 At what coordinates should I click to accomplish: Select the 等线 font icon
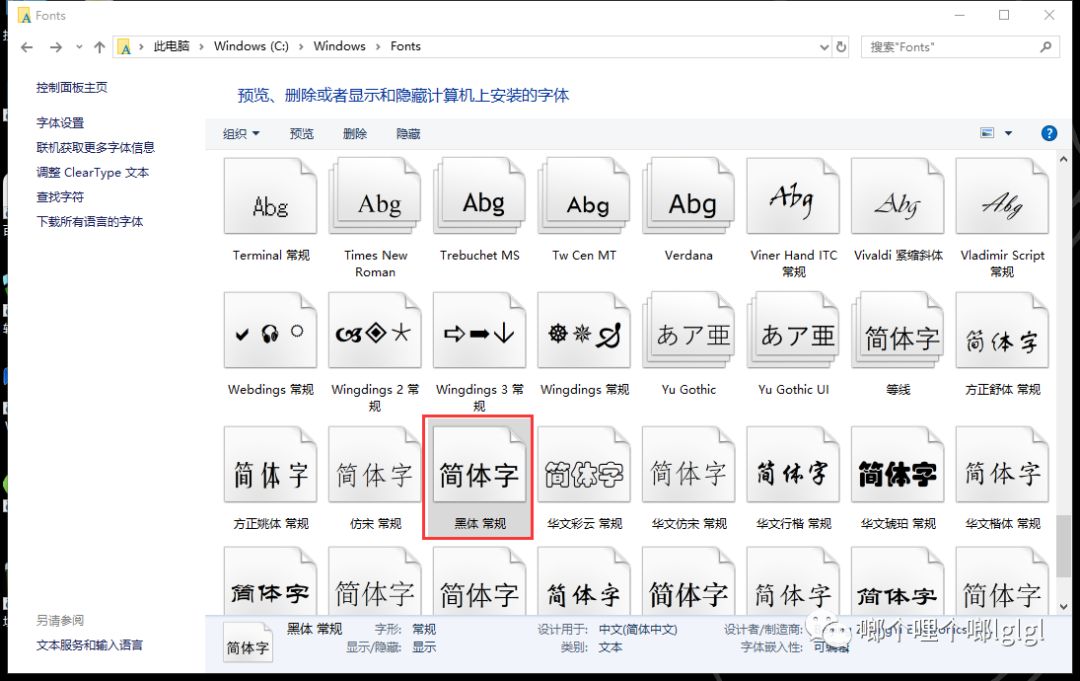click(898, 331)
